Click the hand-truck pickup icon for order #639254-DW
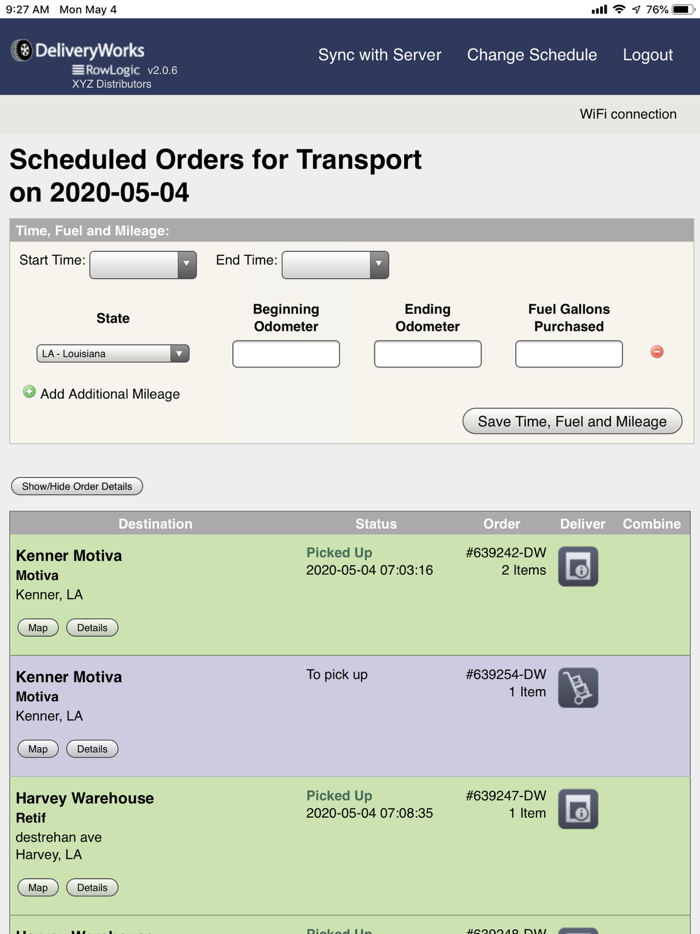The height and width of the screenshot is (934, 700). tap(578, 687)
